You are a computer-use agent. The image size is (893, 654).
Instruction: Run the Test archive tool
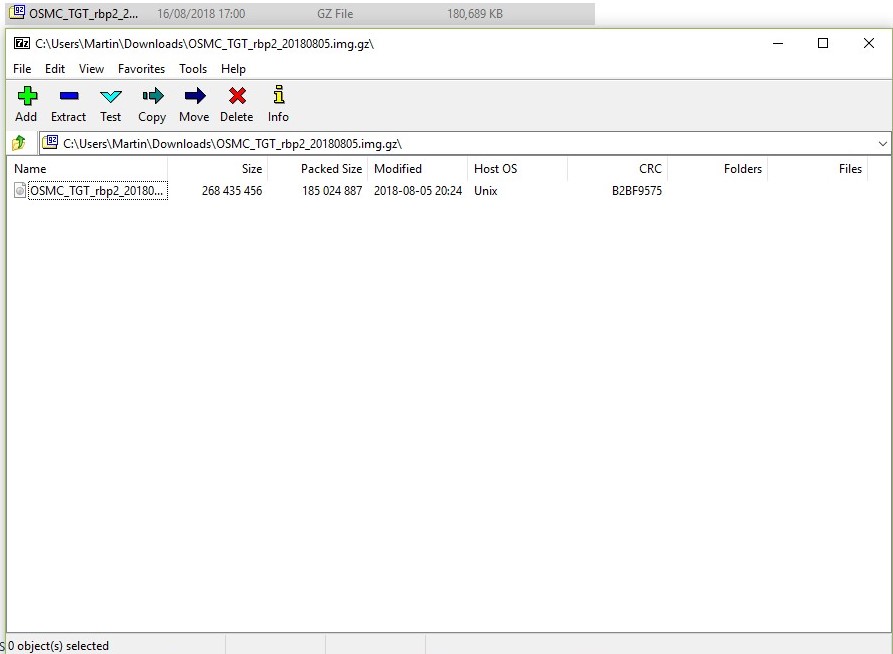(110, 96)
